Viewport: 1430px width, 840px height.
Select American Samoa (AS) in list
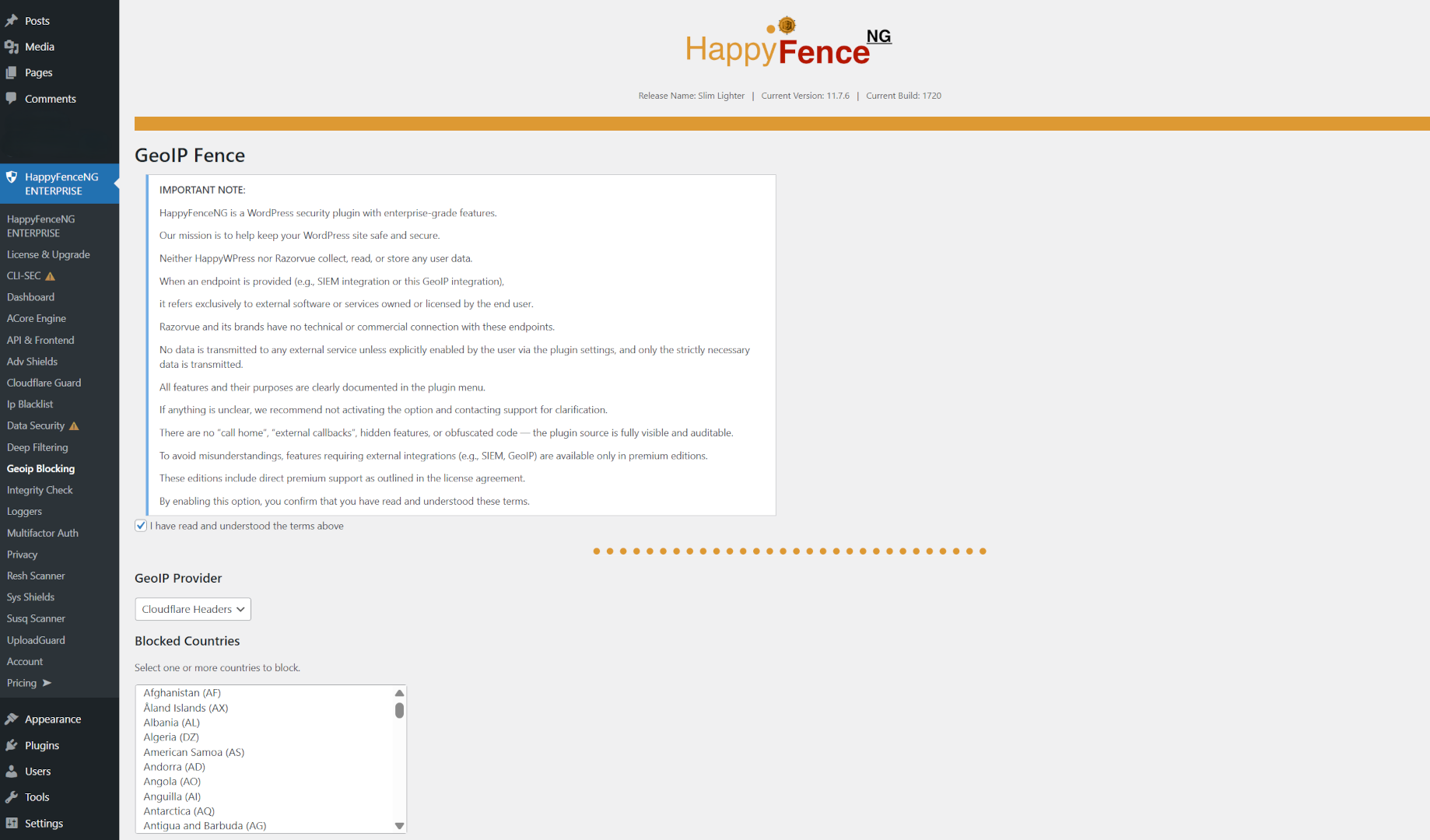[x=264, y=752]
